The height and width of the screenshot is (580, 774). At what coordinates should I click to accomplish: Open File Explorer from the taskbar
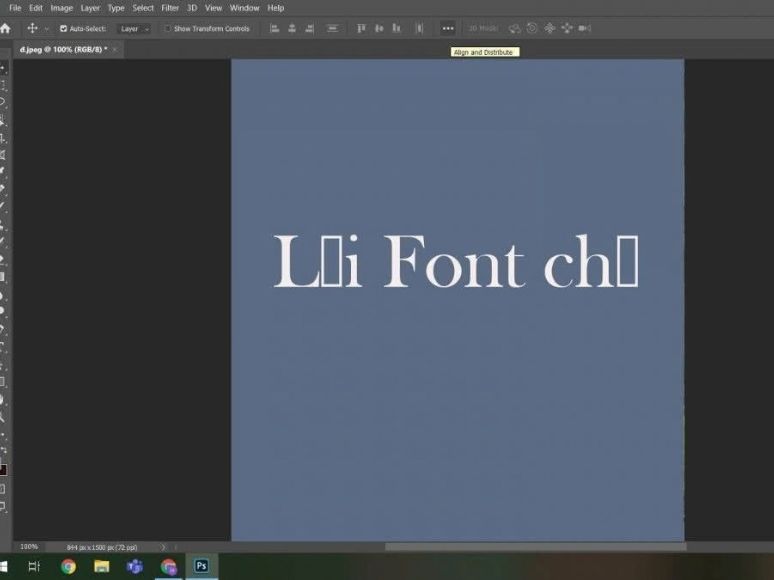point(102,566)
